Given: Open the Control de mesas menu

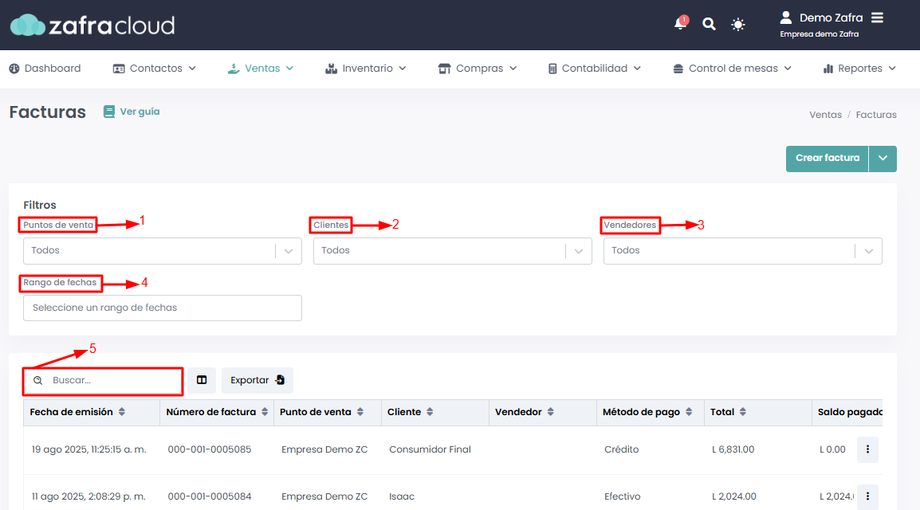Looking at the screenshot, I should click(732, 68).
